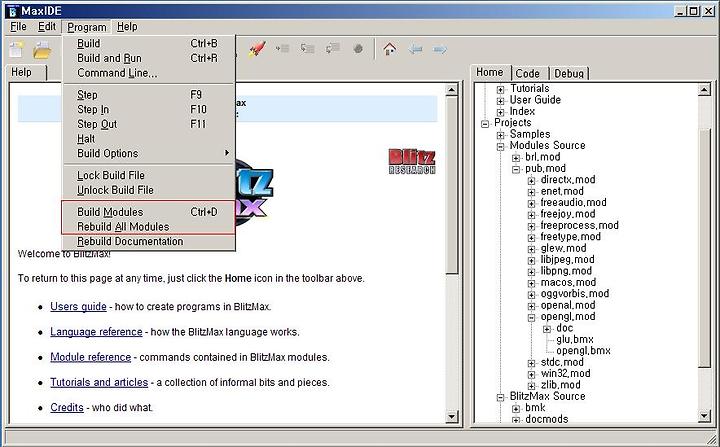This screenshot has height=447, width=720.
Task: Open the Build Options submenu
Action: [x=148, y=153]
